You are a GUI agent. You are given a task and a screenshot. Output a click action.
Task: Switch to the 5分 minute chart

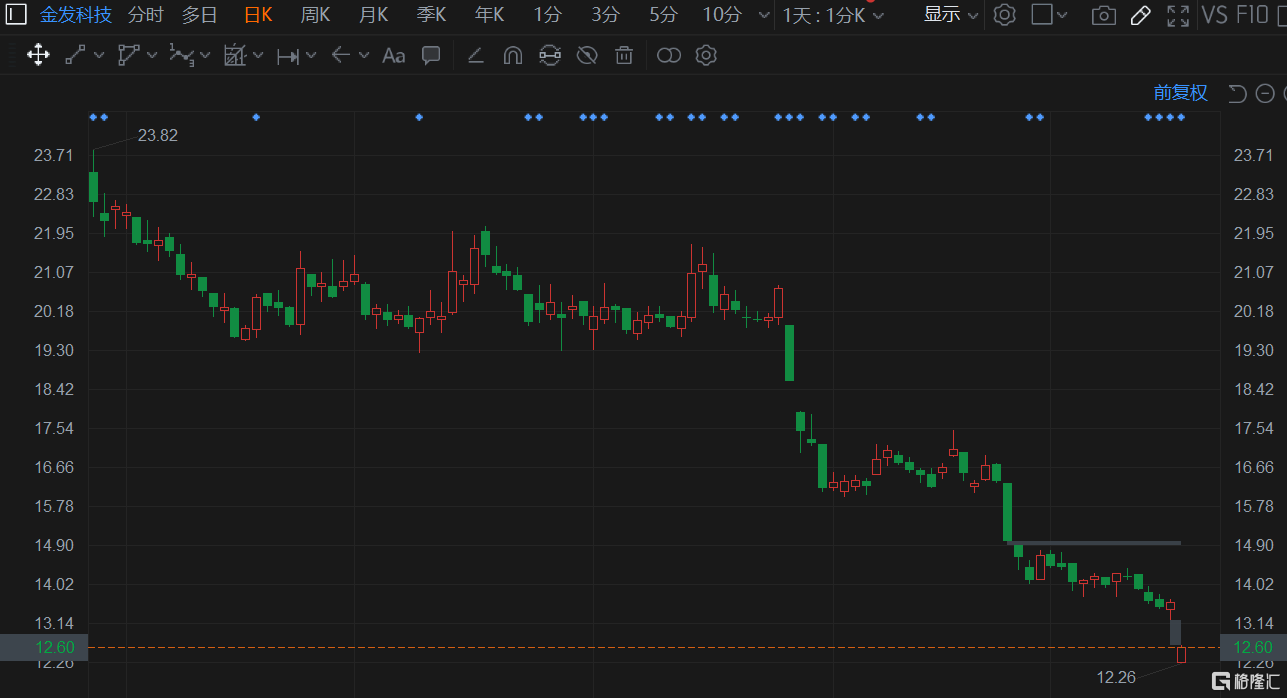(x=663, y=15)
